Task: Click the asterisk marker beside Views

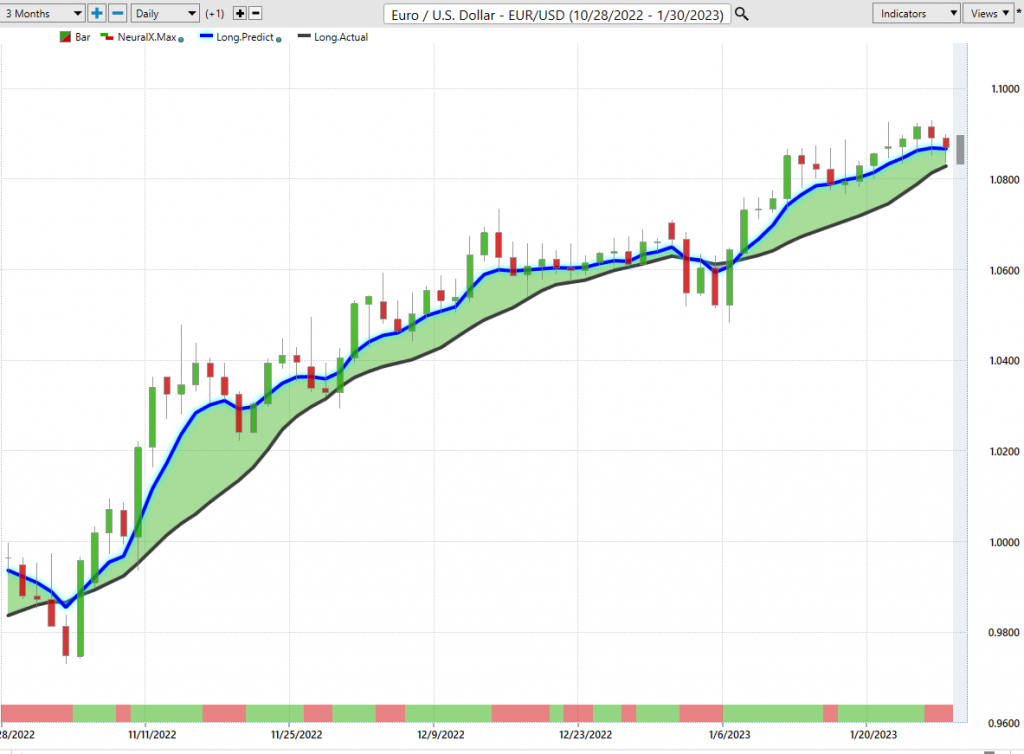Action: pos(1019,12)
